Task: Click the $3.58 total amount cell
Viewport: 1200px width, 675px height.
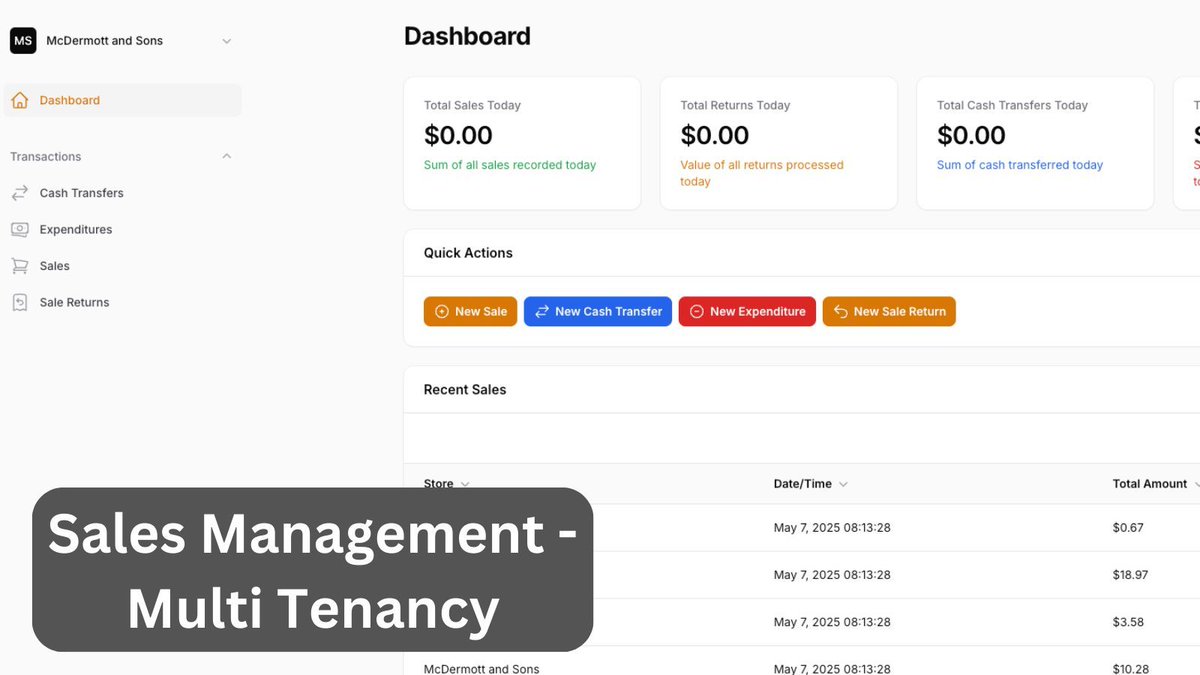Action: [x=1128, y=622]
